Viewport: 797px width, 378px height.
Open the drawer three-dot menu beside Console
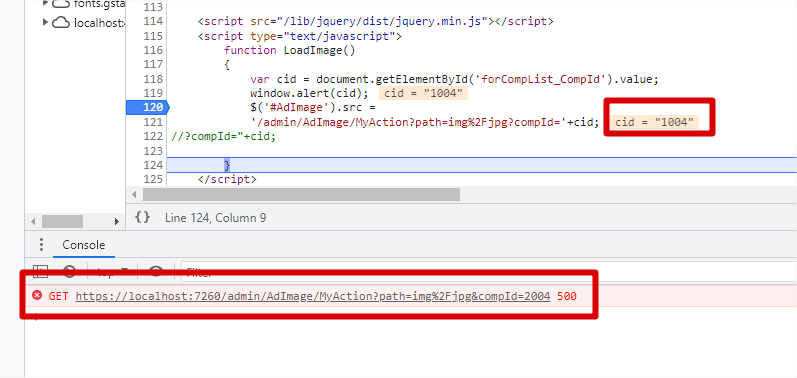pos(41,245)
